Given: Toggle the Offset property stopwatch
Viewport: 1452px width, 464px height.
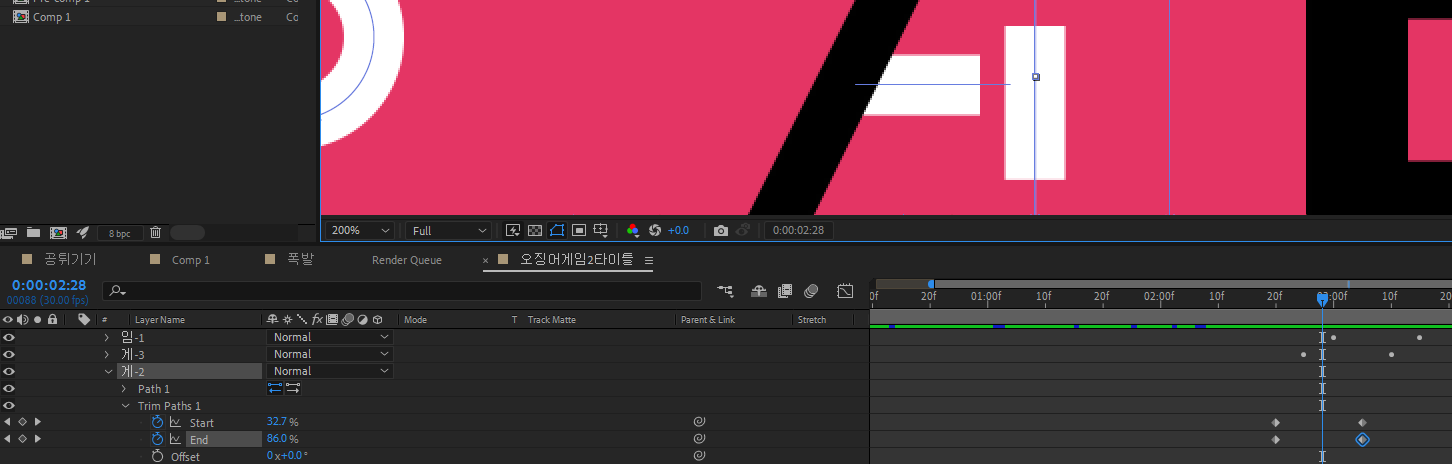Looking at the screenshot, I should coord(157,456).
